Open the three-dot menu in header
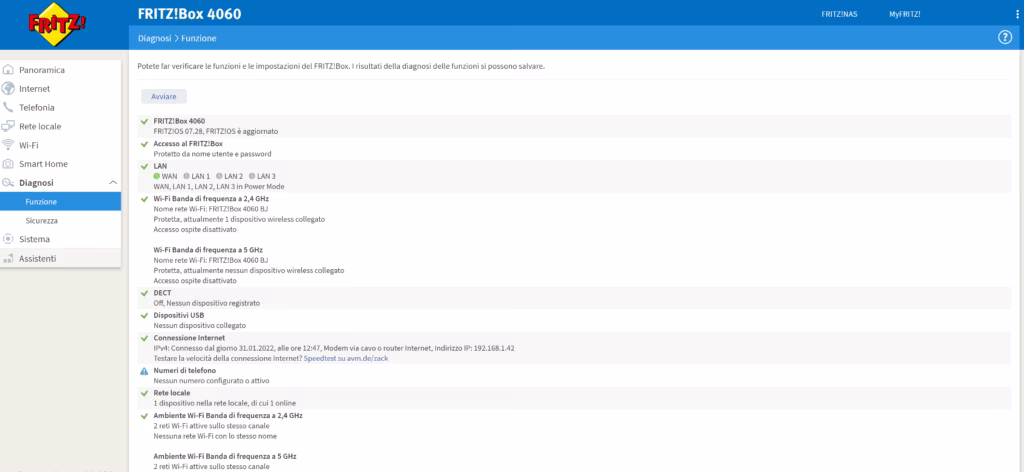Screen dimensions: 1024x472 click(x=1017, y=14)
